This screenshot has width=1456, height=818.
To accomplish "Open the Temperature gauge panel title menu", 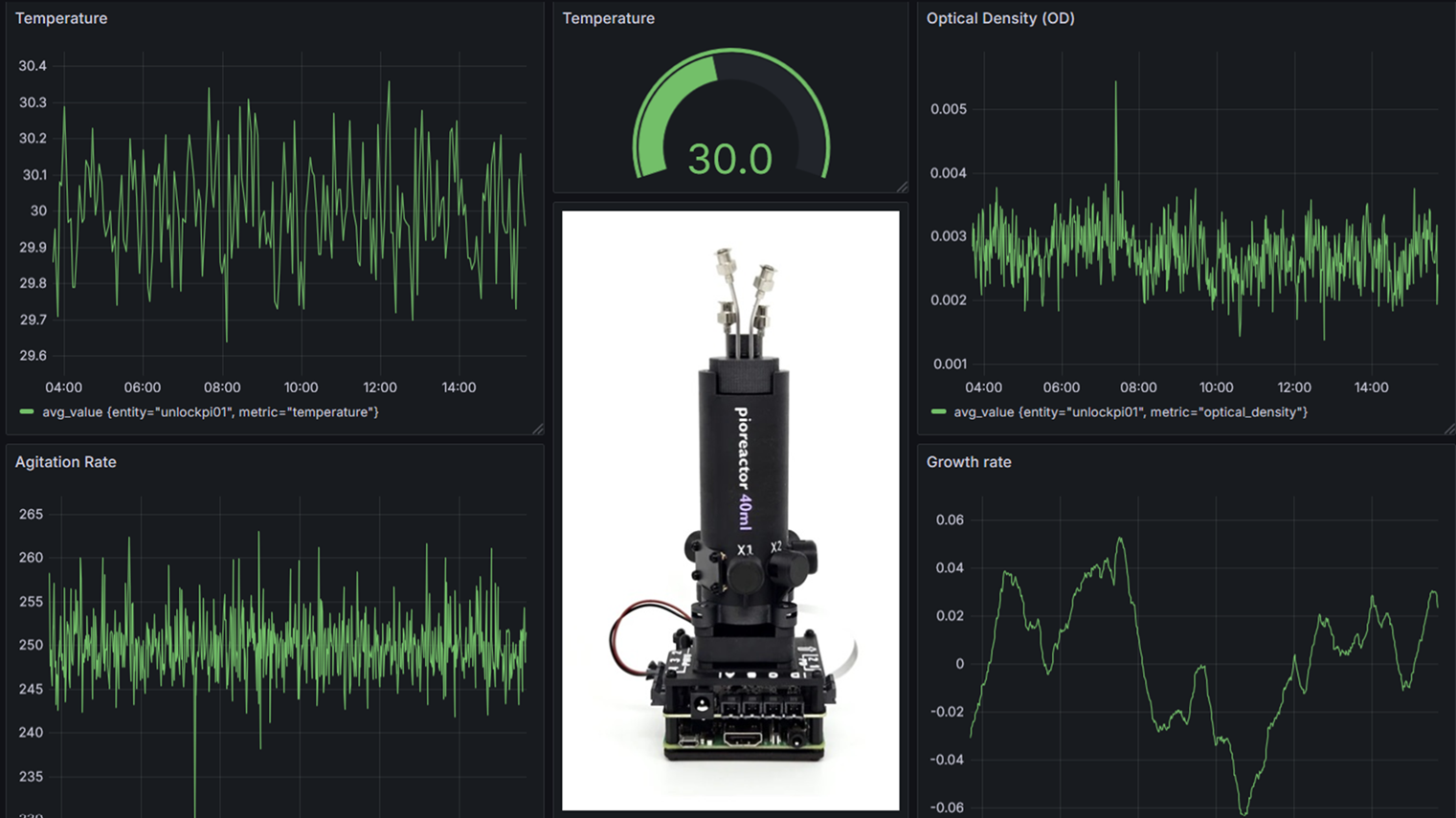I will tap(608, 18).
